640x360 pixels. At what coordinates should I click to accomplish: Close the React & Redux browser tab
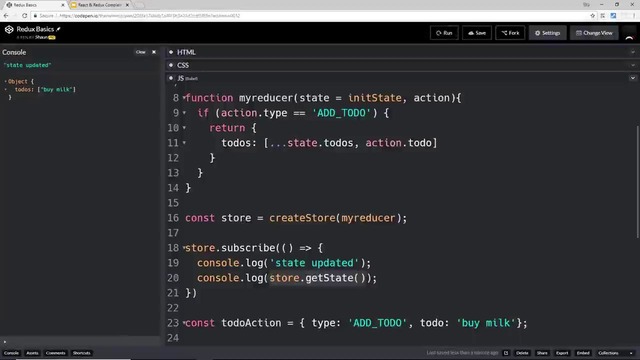tap(127, 5)
